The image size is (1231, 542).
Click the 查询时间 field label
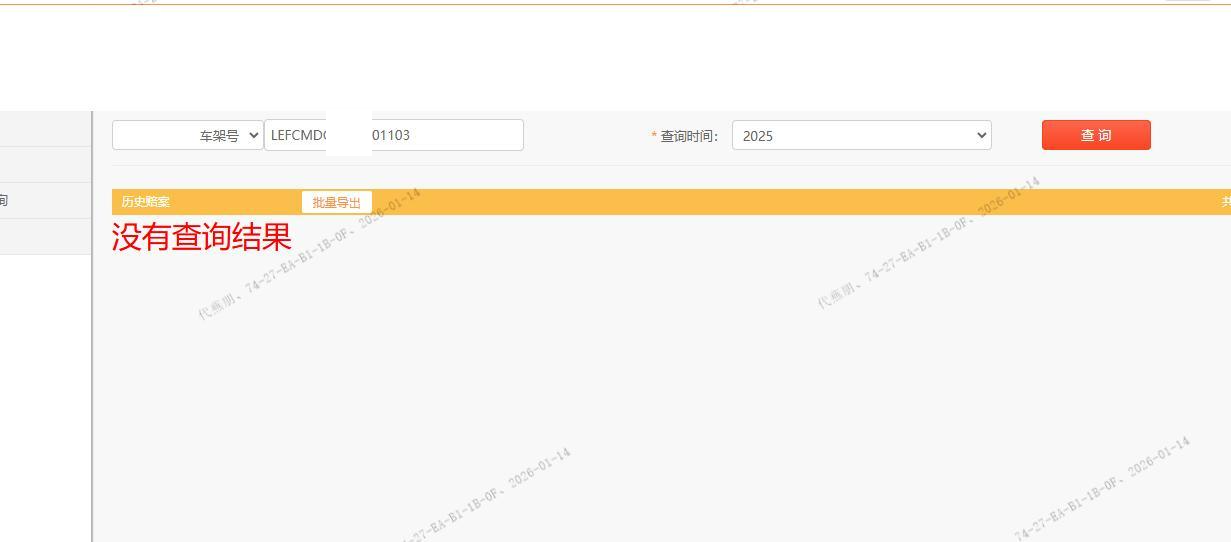689,137
